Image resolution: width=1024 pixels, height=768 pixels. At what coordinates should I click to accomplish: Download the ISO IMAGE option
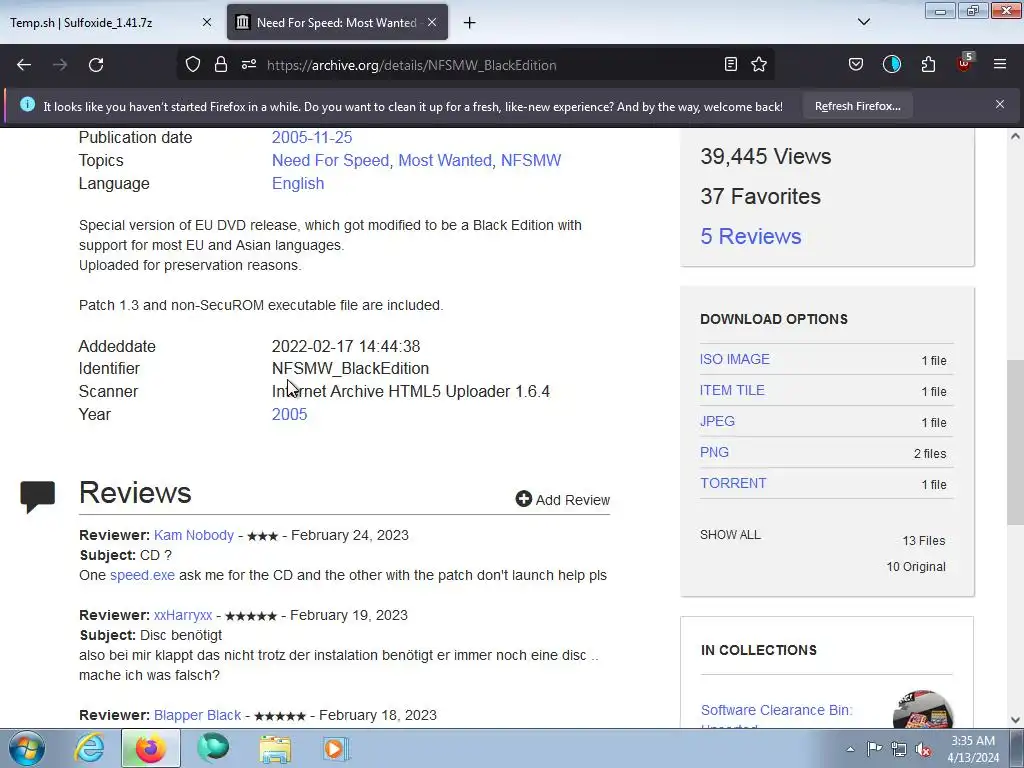(735, 359)
